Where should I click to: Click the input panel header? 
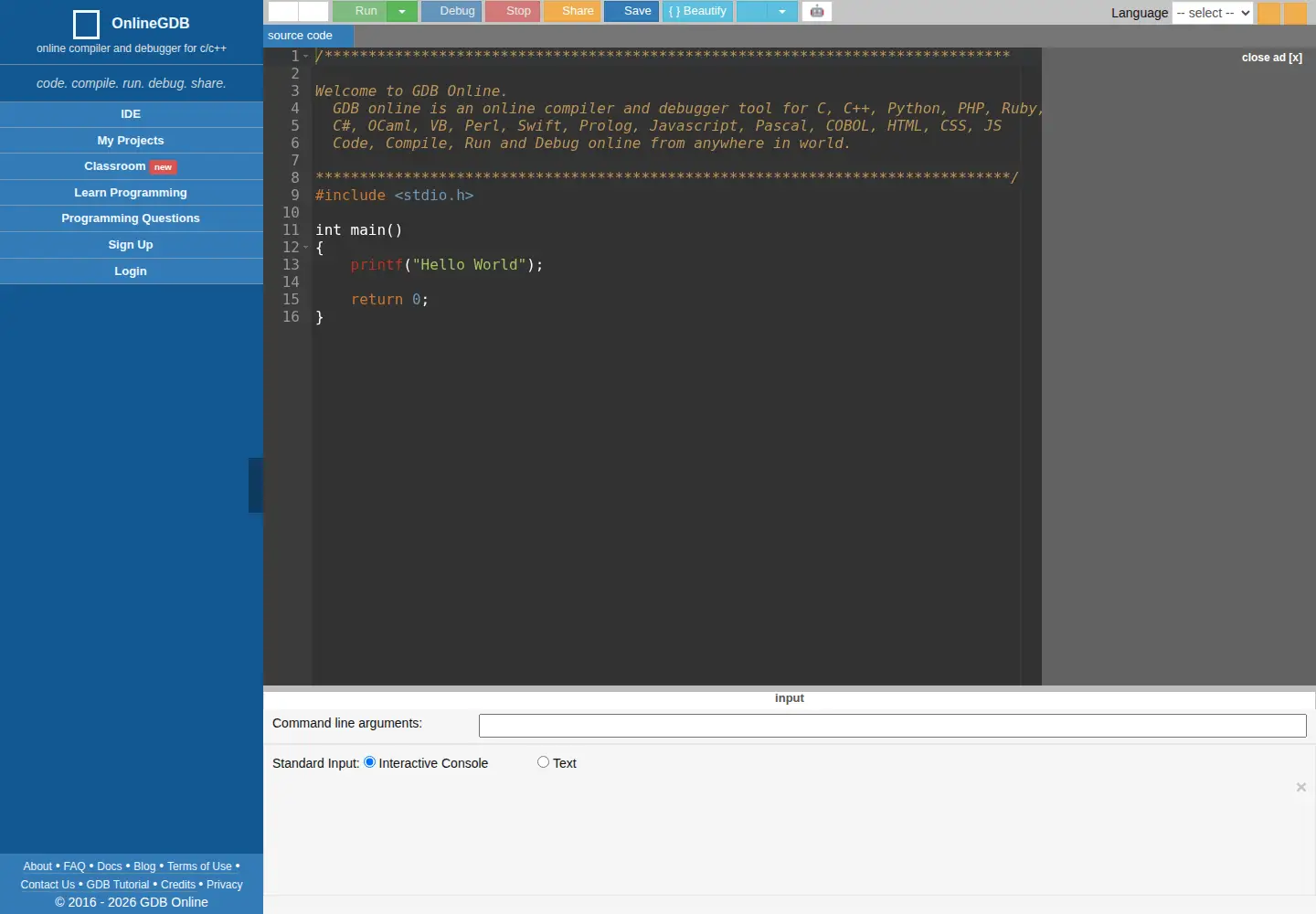point(790,698)
